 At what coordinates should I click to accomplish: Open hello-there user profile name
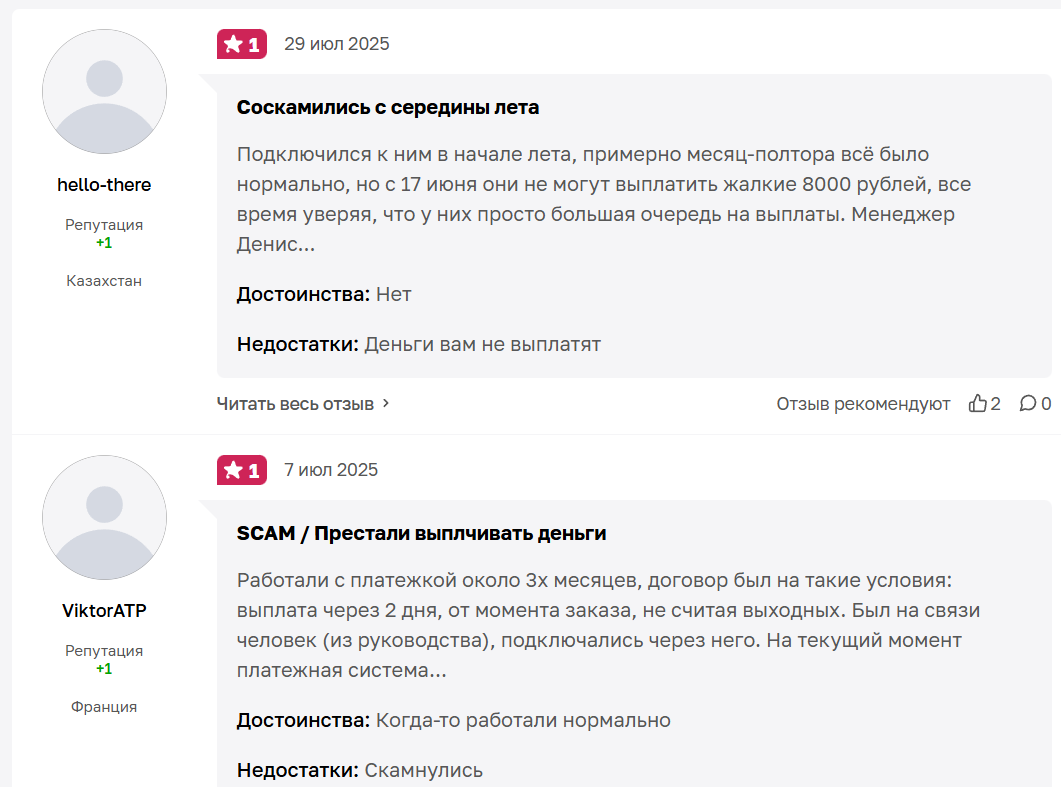coord(104,185)
